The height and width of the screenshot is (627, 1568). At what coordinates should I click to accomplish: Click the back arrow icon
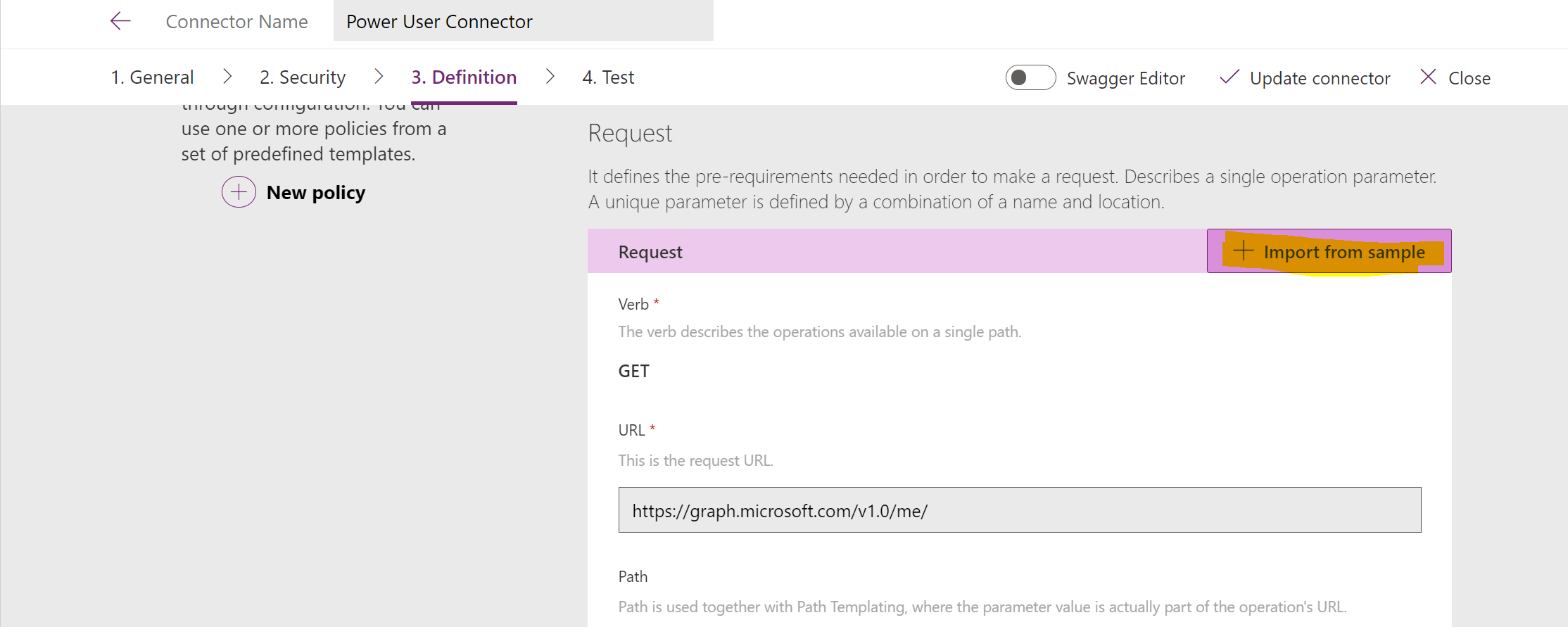click(x=120, y=21)
